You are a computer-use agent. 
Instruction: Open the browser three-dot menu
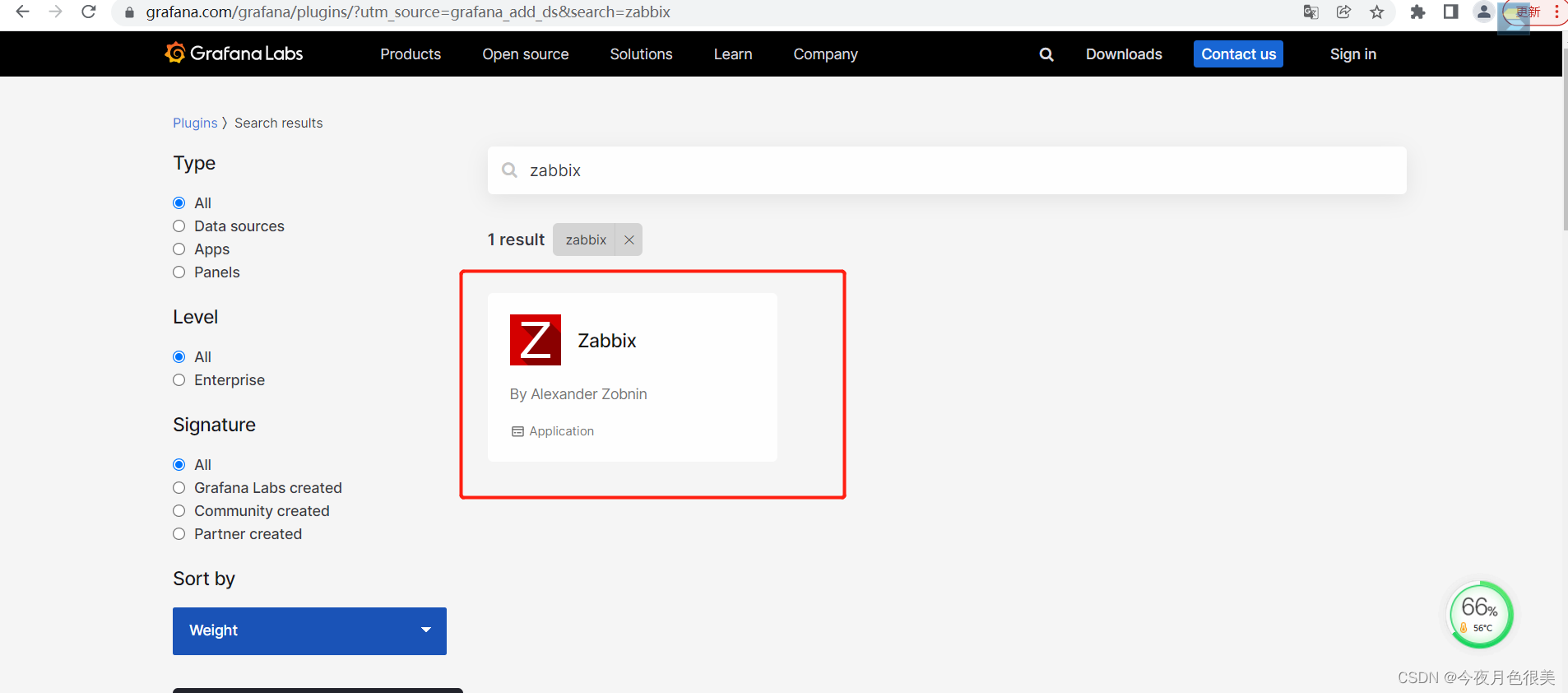(1556, 12)
